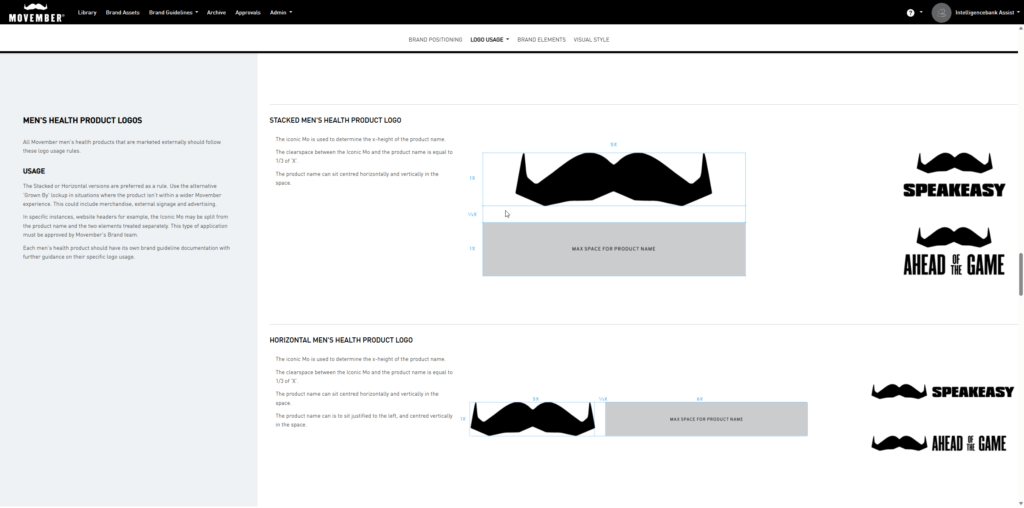Click the stacked logo mustache diagram
The image size is (1024, 508).
tap(613, 179)
